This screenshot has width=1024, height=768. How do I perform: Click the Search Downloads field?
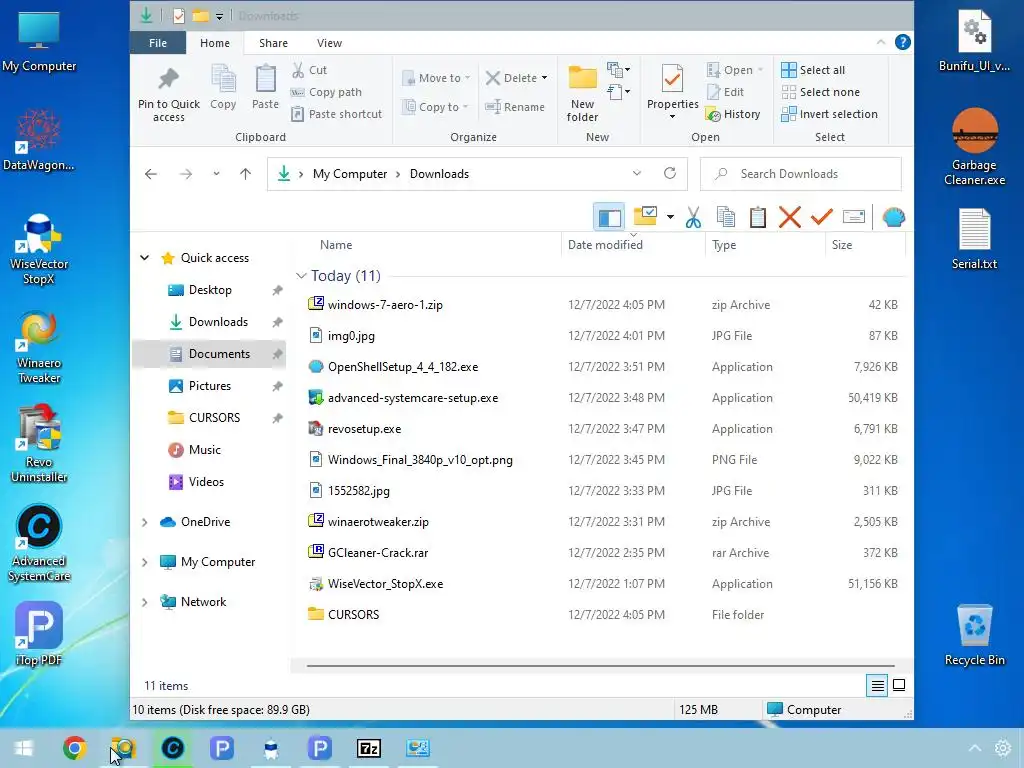(801, 174)
